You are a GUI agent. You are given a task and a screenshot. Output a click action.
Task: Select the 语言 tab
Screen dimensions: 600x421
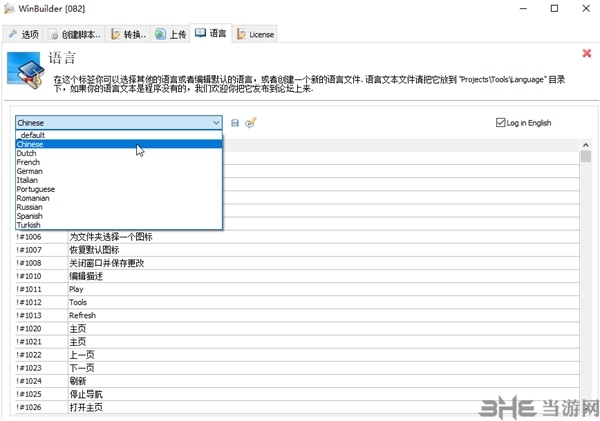pos(211,33)
